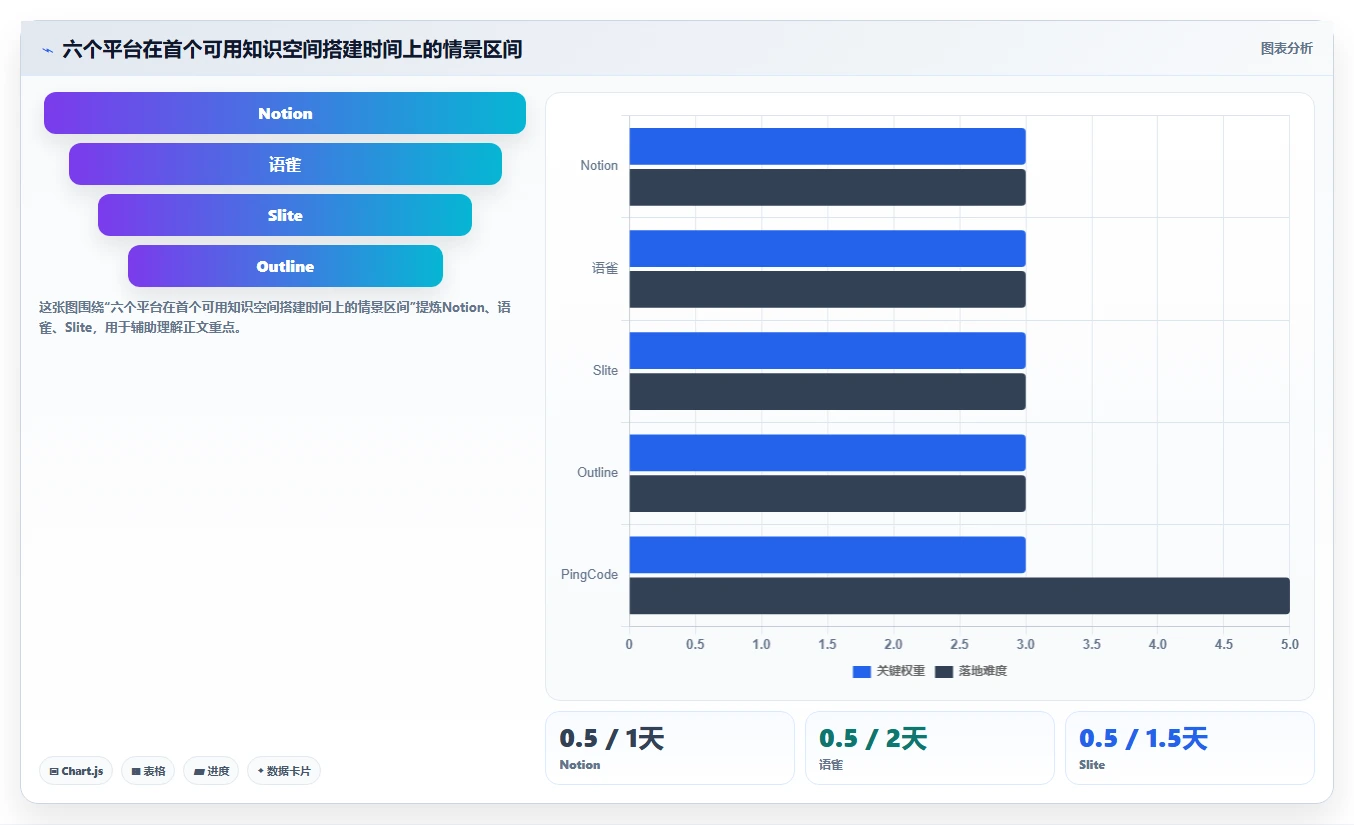This screenshot has width=1354, height=825.
Task: Open the 0.5 / 2天 语雀 stat card
Action: point(930,748)
